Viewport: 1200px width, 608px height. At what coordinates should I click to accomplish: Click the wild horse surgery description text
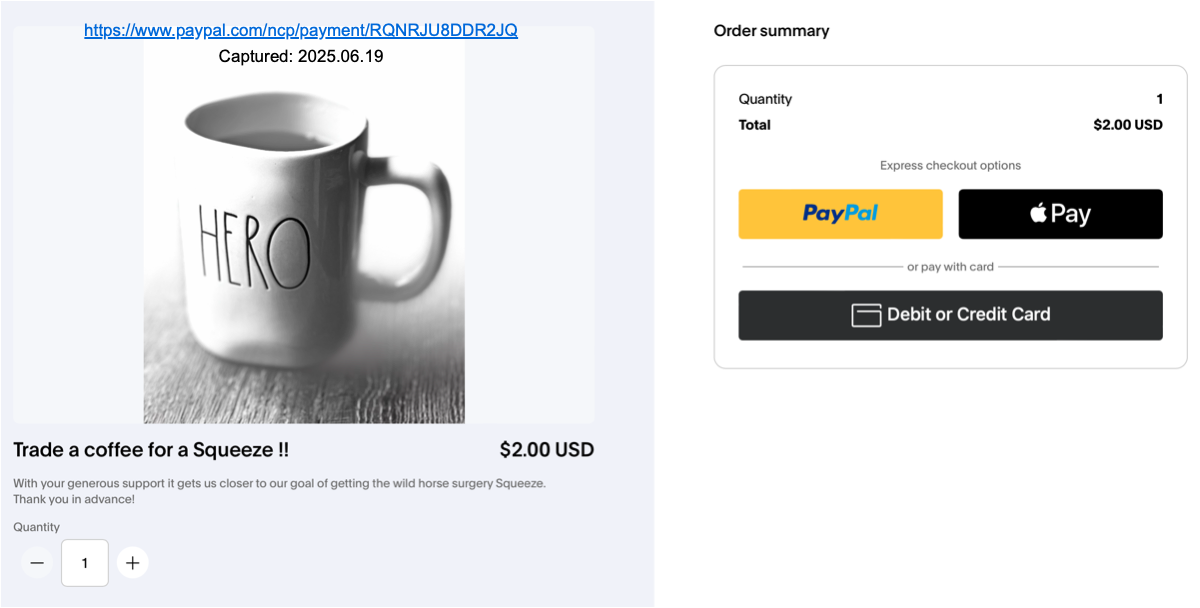279,484
